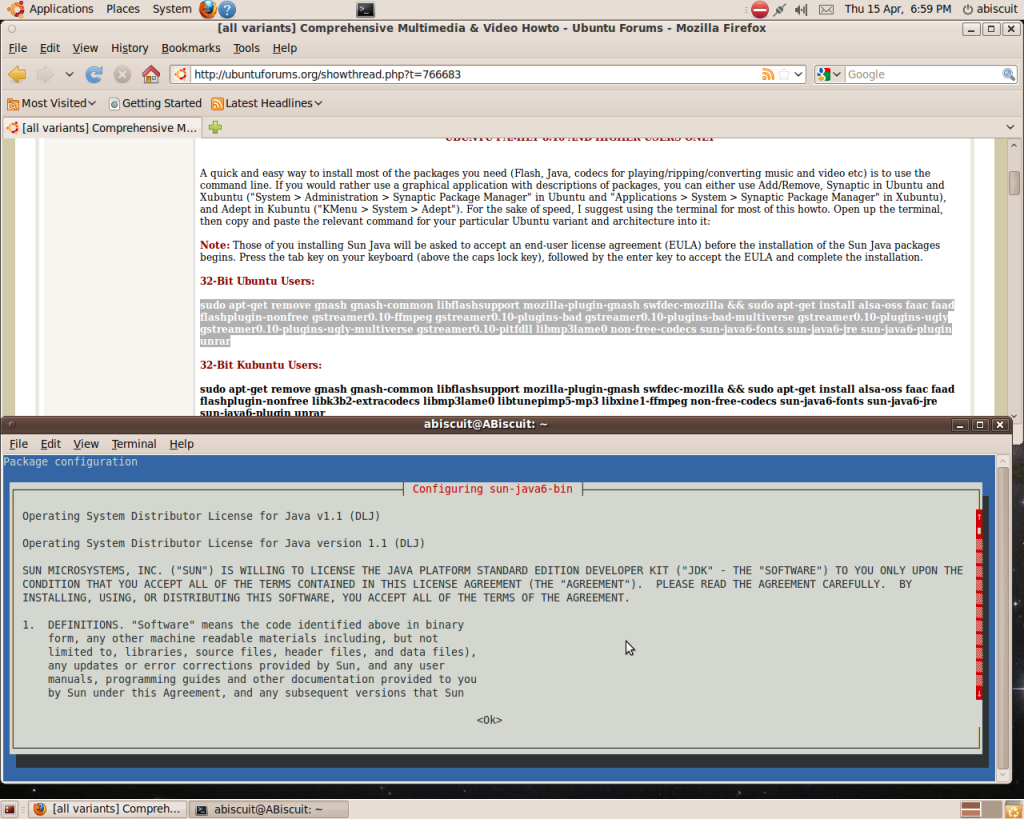Launch Firefox from the top panel icon
This screenshot has height=819, width=1024.
208,9
